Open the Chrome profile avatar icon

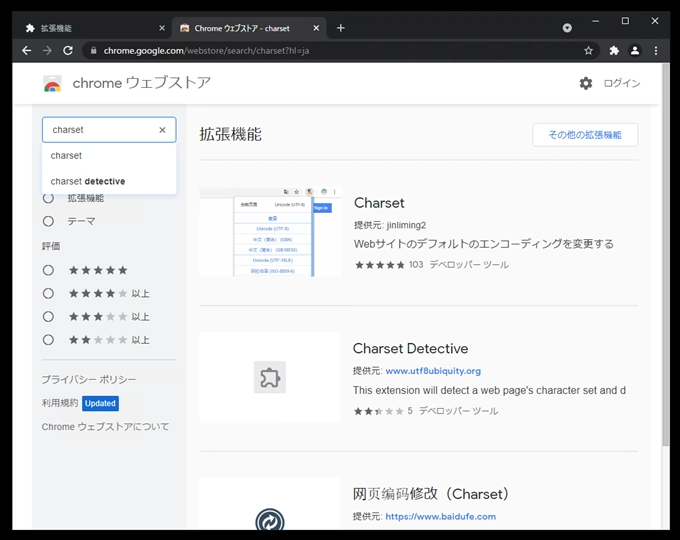[635, 51]
